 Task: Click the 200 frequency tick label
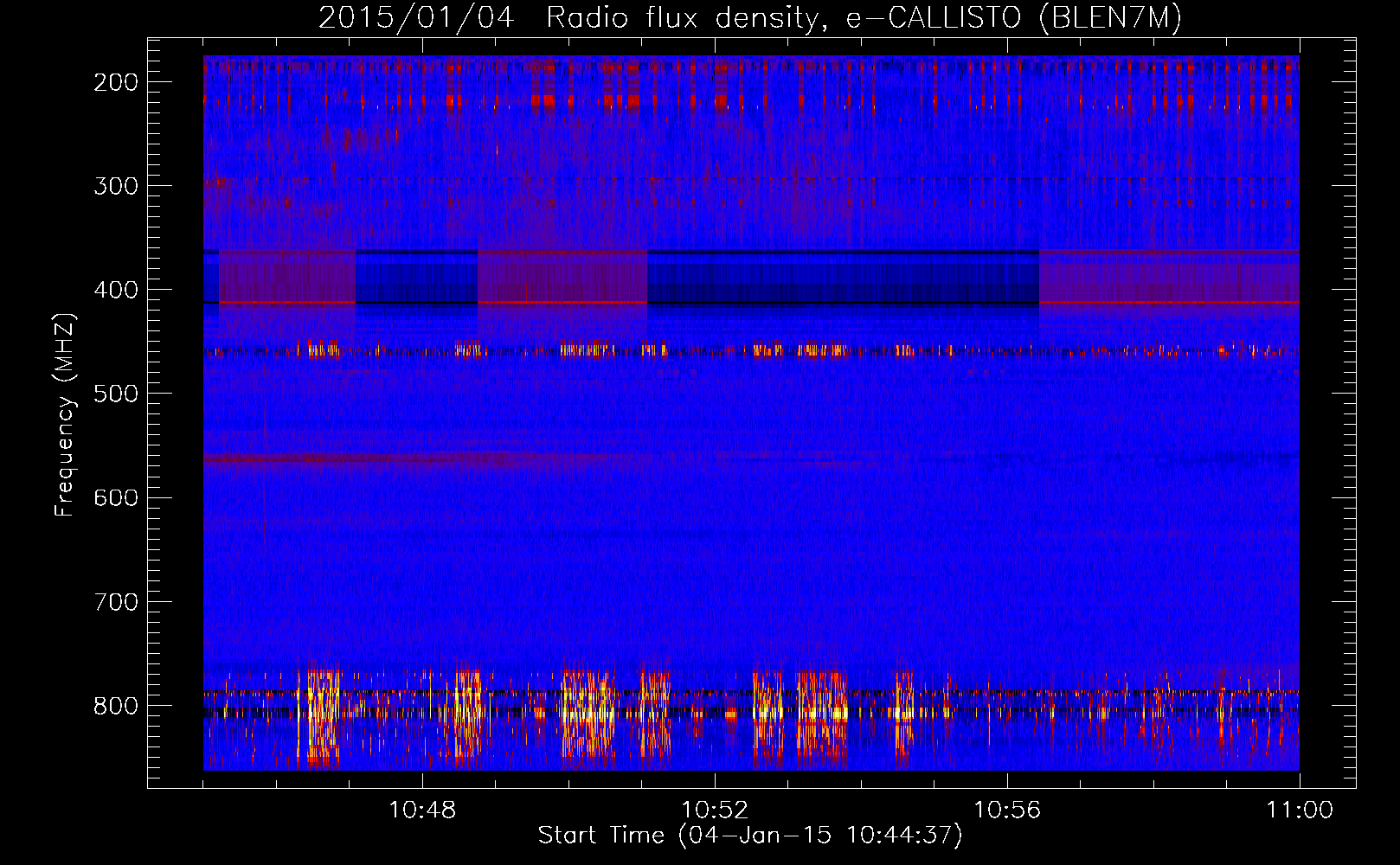[116, 82]
